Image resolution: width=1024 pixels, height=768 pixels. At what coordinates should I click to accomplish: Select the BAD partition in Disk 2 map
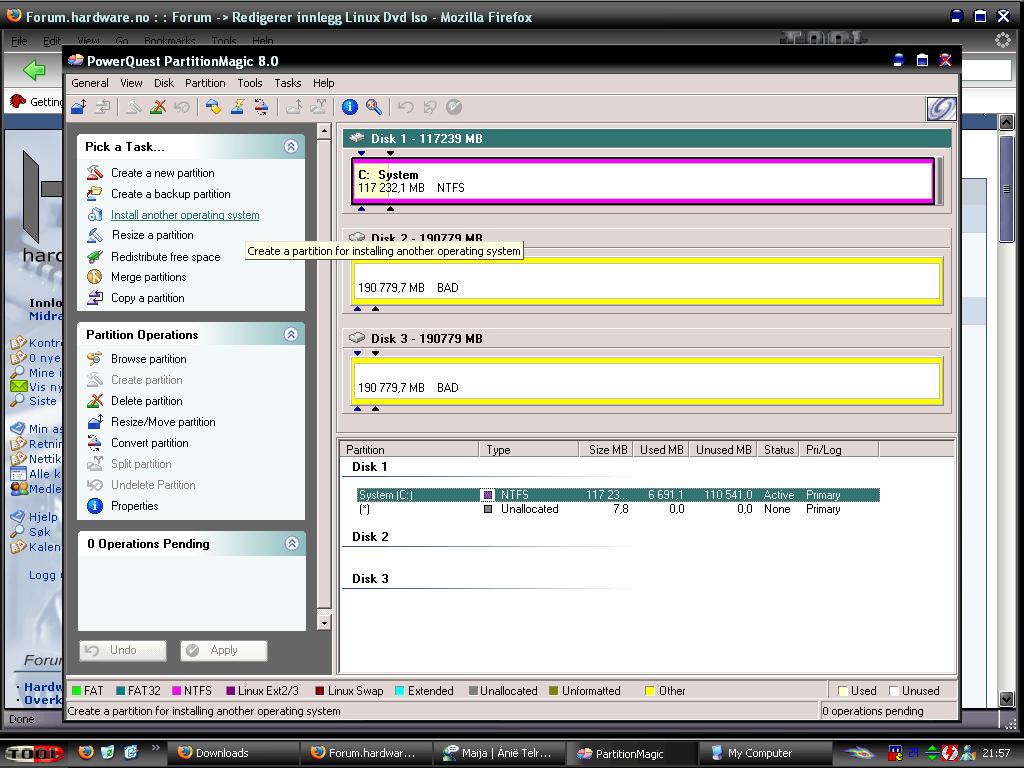pyautogui.click(x=647, y=281)
